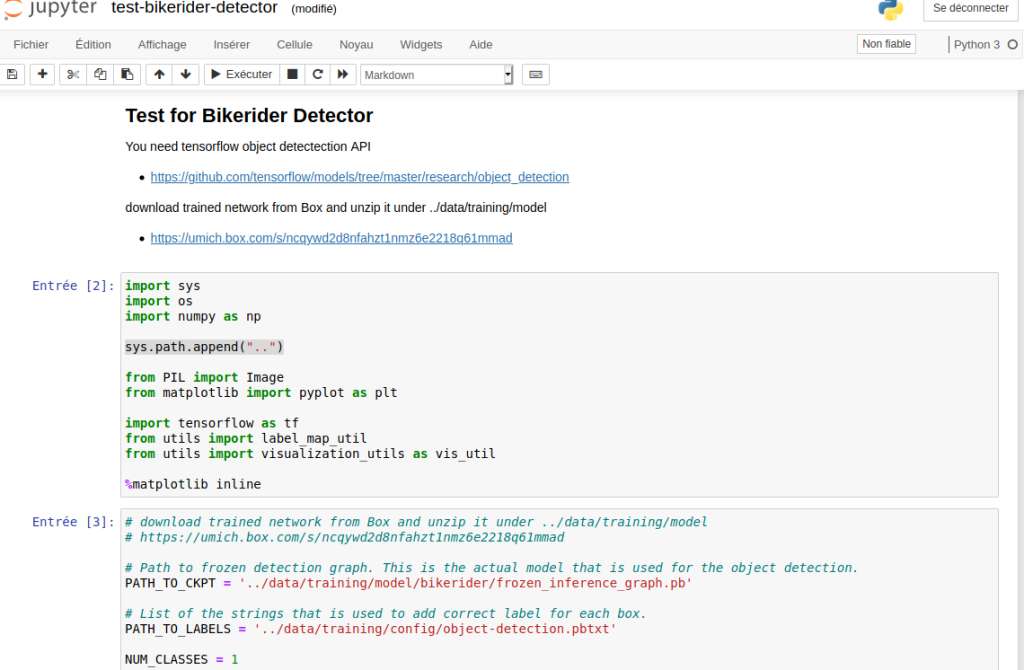The height and width of the screenshot is (670, 1024).
Task: Interrupt the kernel with stop icon
Action: 292,75
